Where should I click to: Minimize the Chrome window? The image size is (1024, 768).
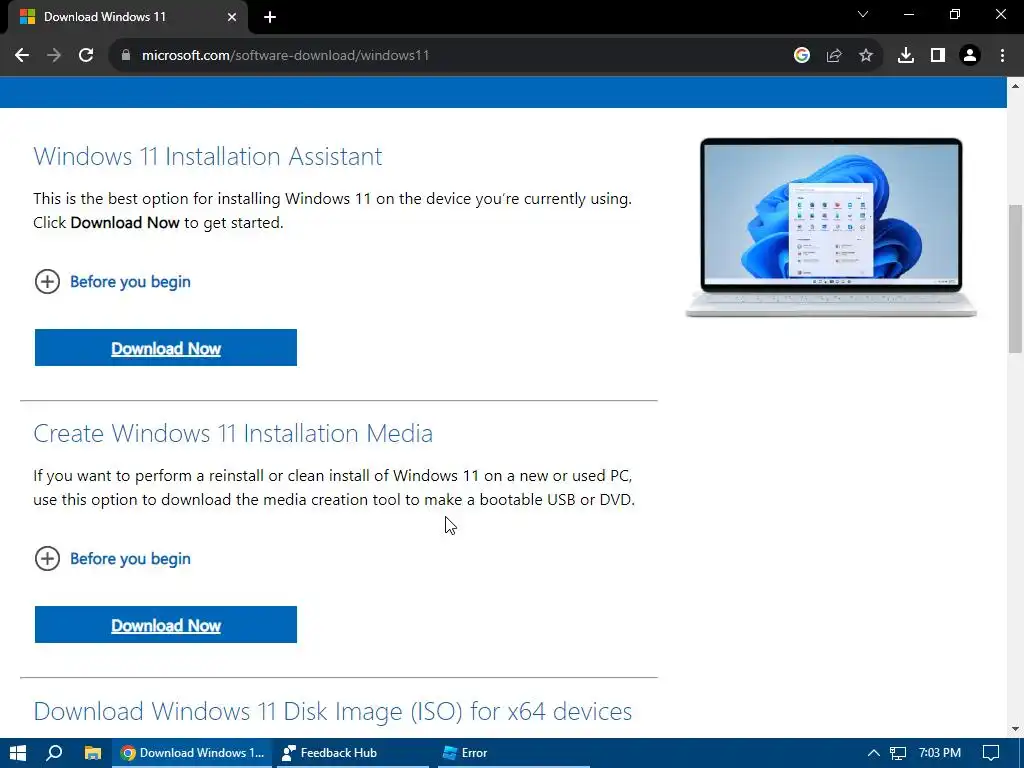pos(908,14)
